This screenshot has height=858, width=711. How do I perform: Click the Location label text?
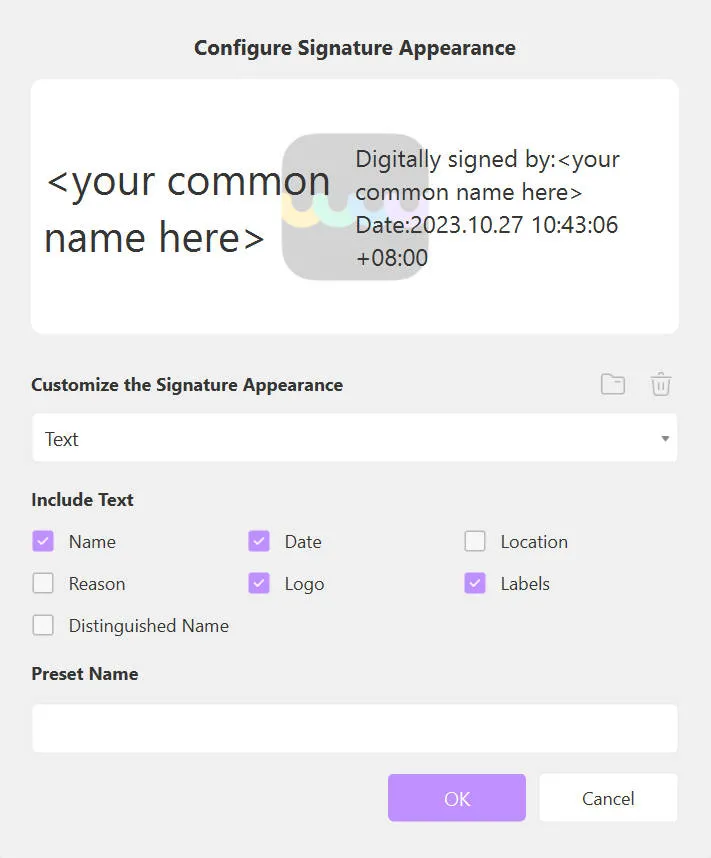(534, 542)
